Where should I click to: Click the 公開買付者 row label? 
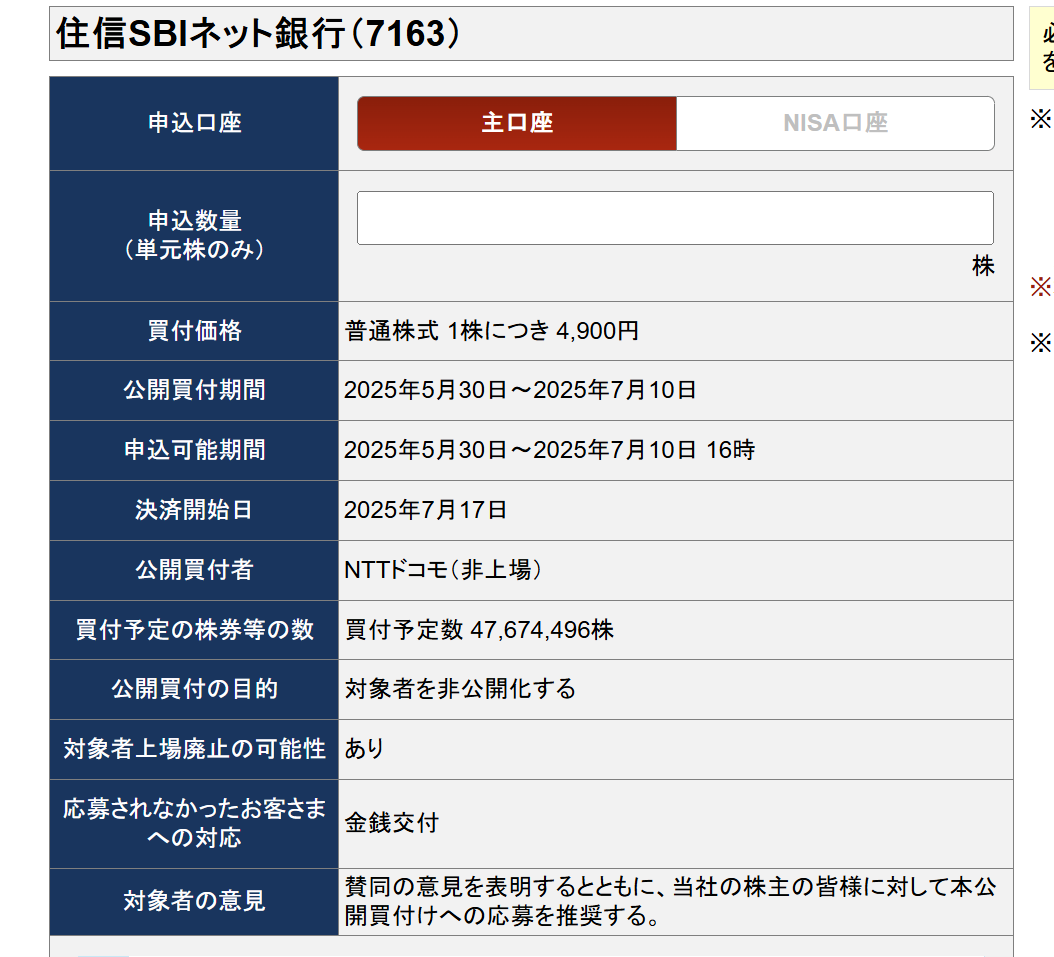click(x=194, y=570)
